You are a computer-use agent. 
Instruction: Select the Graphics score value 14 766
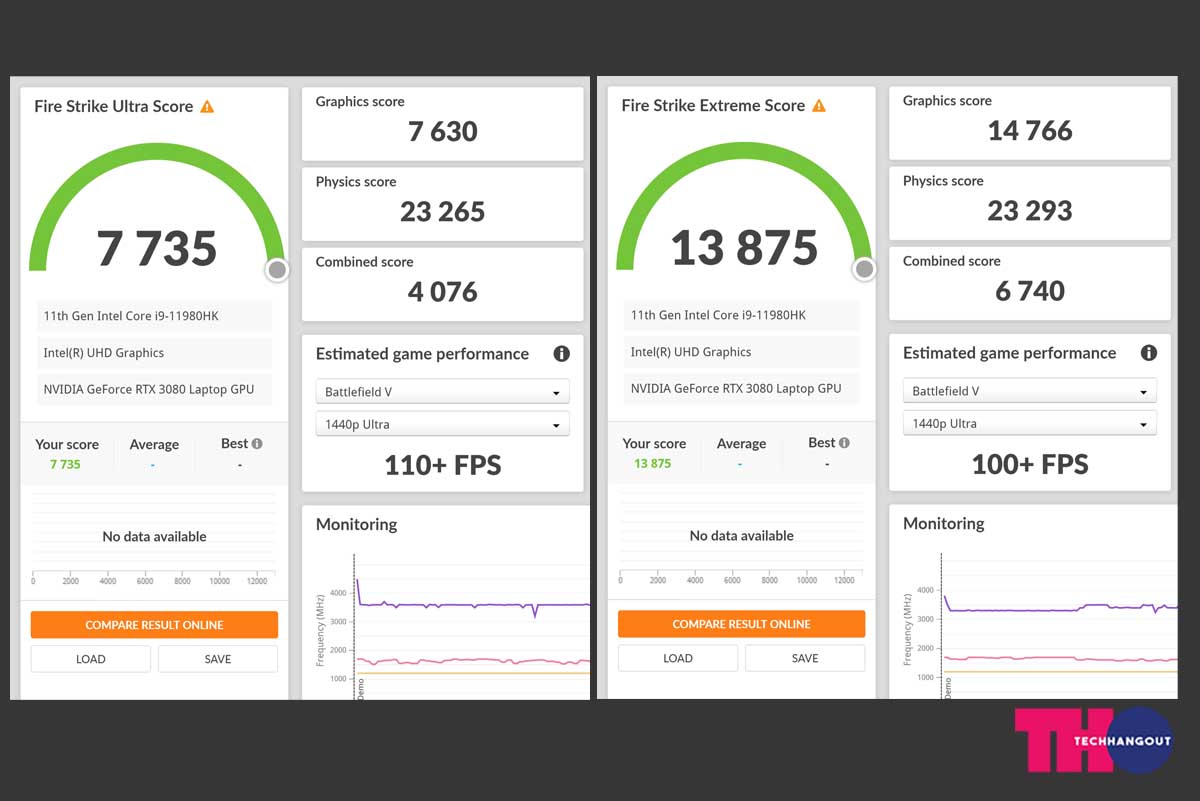coord(1030,130)
